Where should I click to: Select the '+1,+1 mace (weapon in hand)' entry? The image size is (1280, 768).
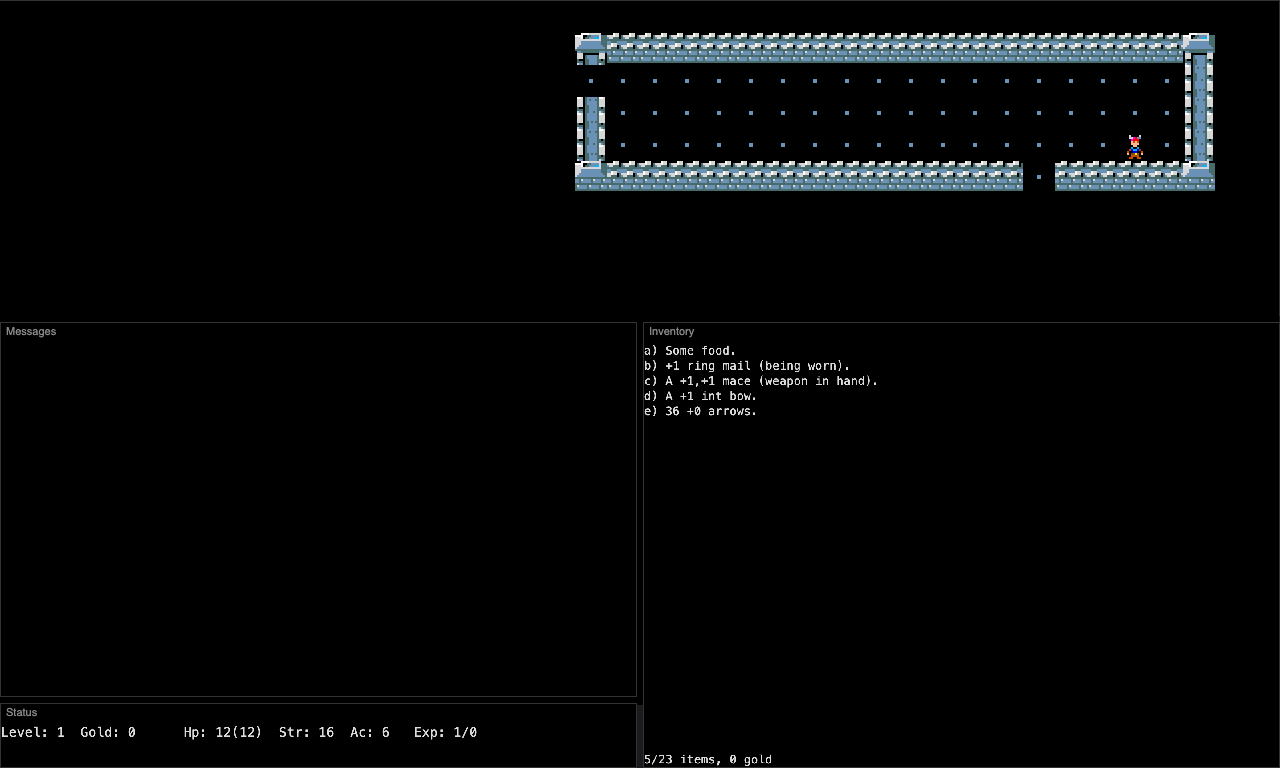(761, 381)
